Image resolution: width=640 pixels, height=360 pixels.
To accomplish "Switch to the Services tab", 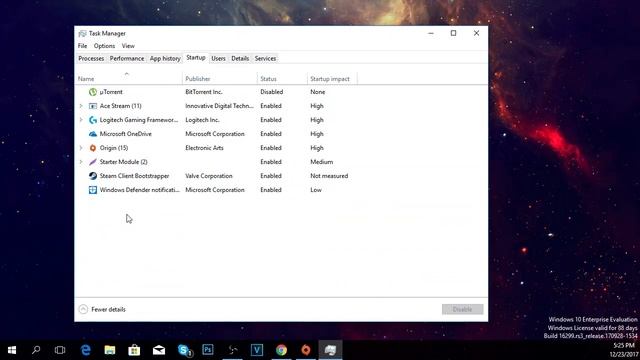I will pos(265,58).
